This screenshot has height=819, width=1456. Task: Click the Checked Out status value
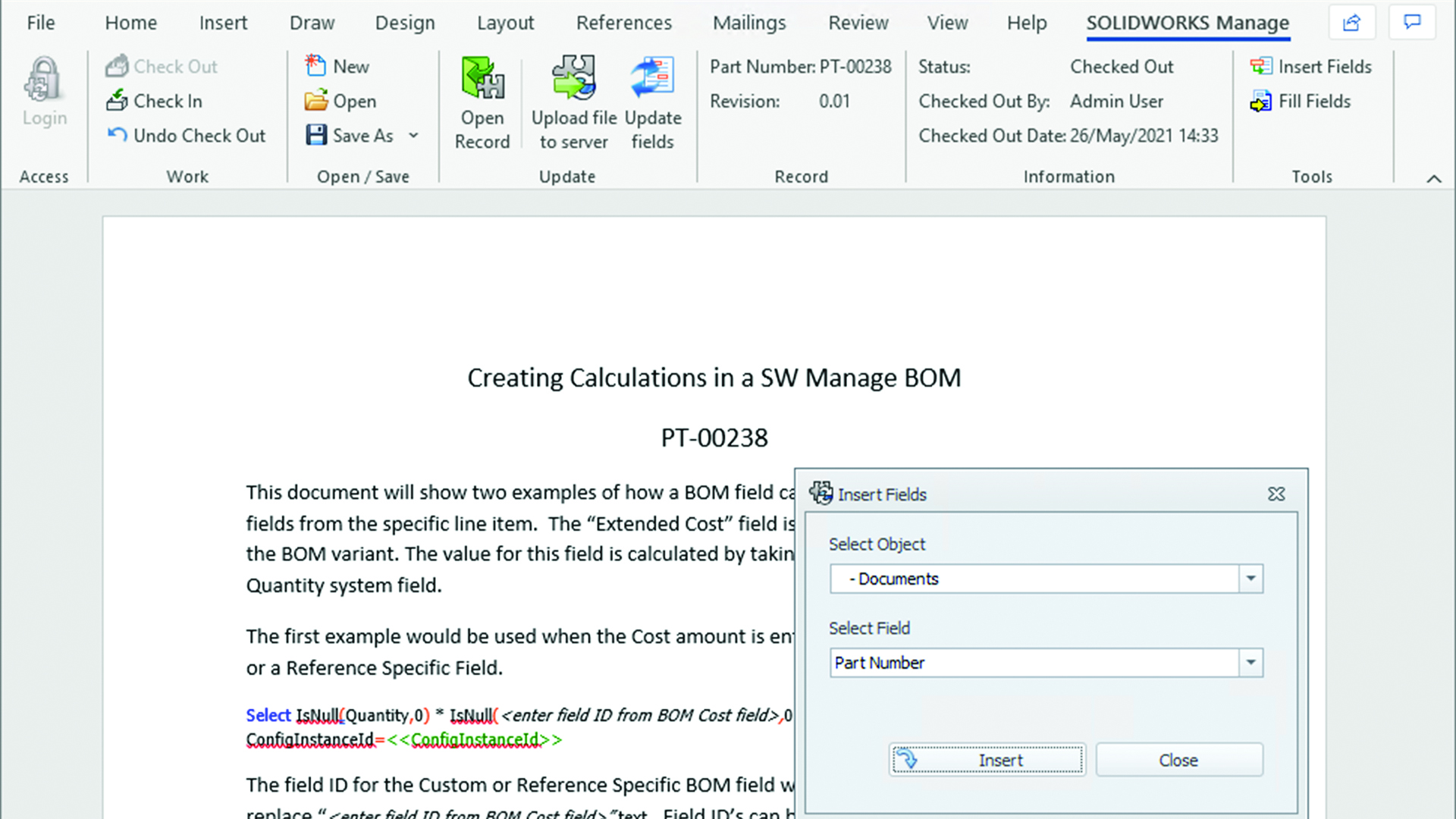coord(1122,67)
